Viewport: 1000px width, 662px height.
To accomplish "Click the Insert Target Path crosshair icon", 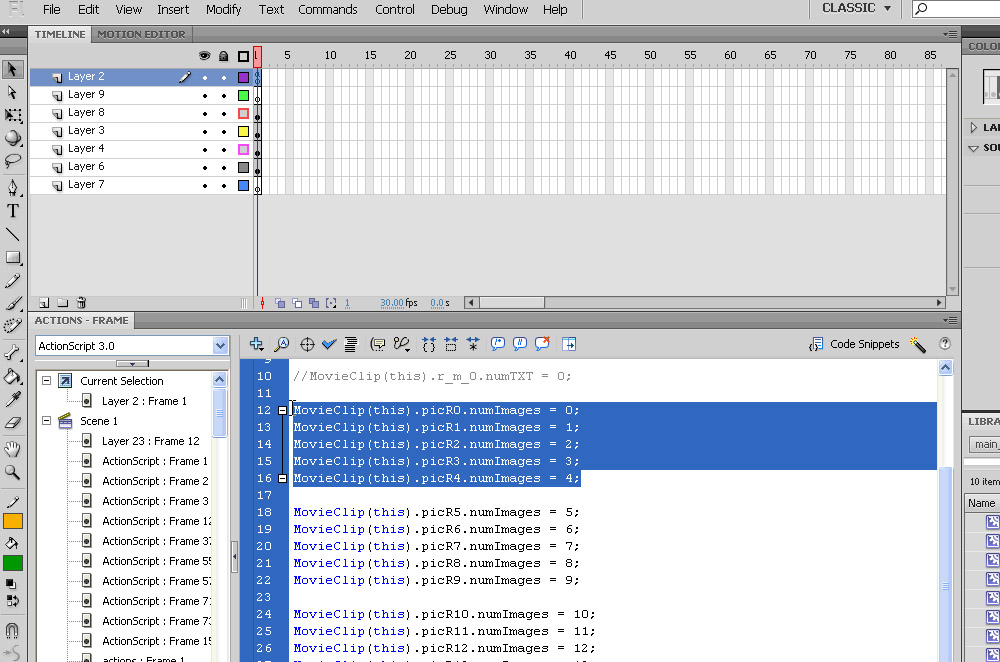I will point(307,344).
